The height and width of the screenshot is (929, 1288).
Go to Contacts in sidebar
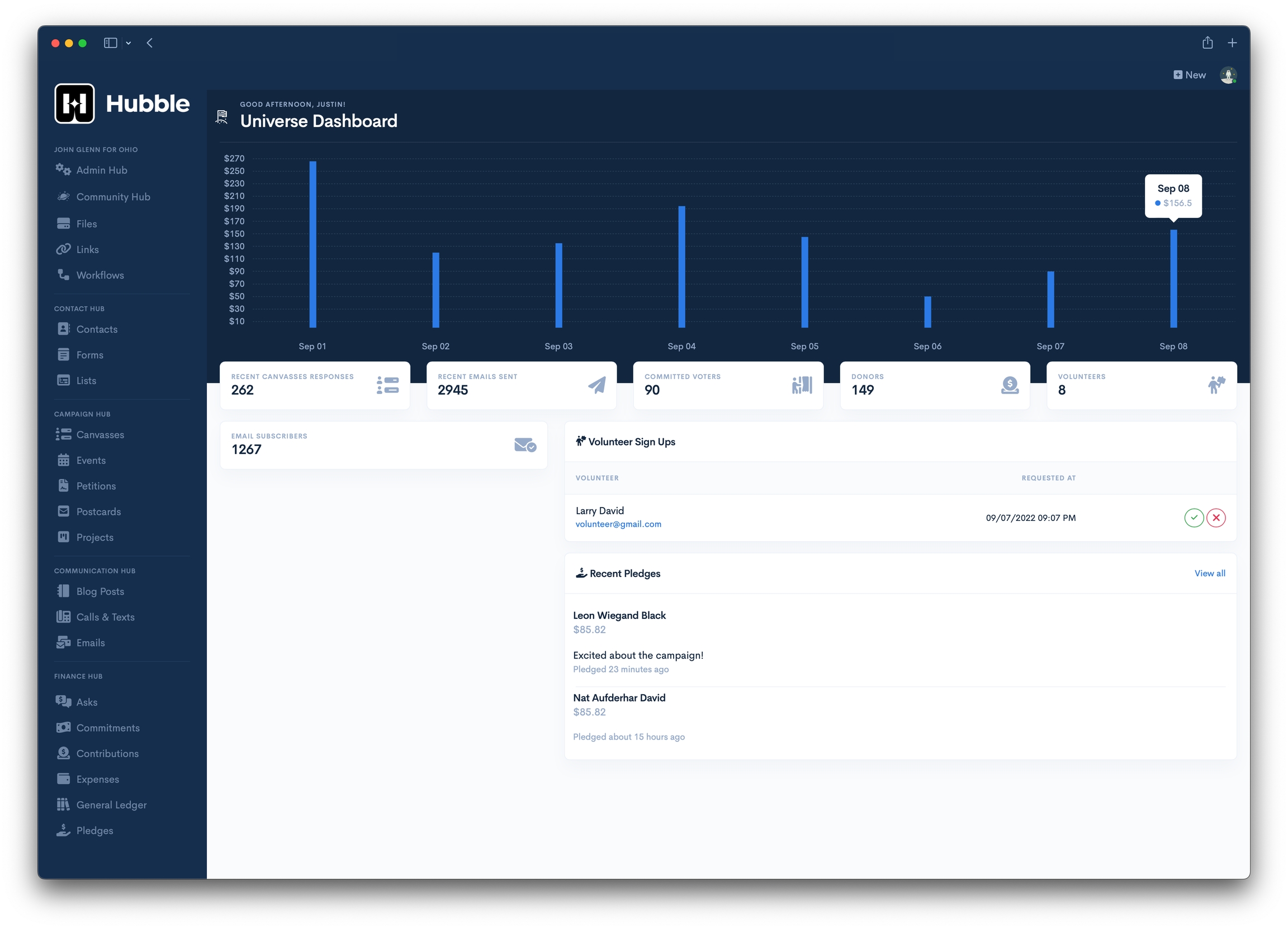click(x=97, y=329)
